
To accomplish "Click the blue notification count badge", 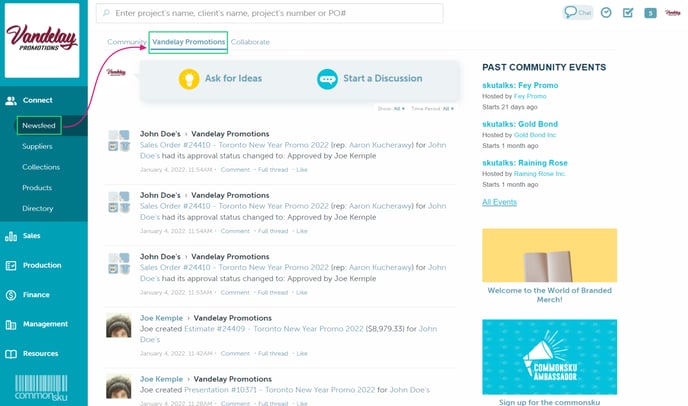I will coord(650,13).
